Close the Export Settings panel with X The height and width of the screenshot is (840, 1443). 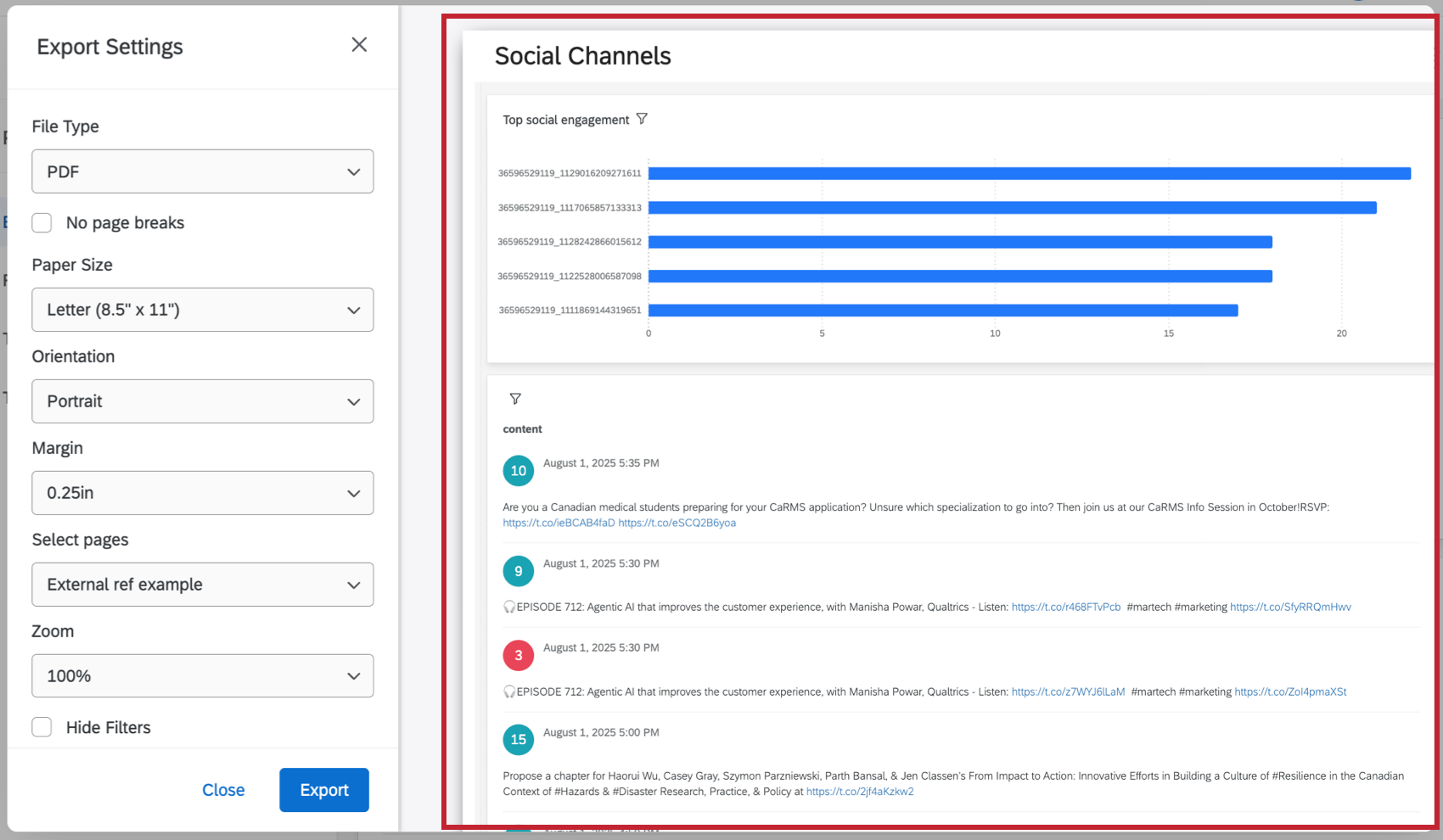click(359, 45)
